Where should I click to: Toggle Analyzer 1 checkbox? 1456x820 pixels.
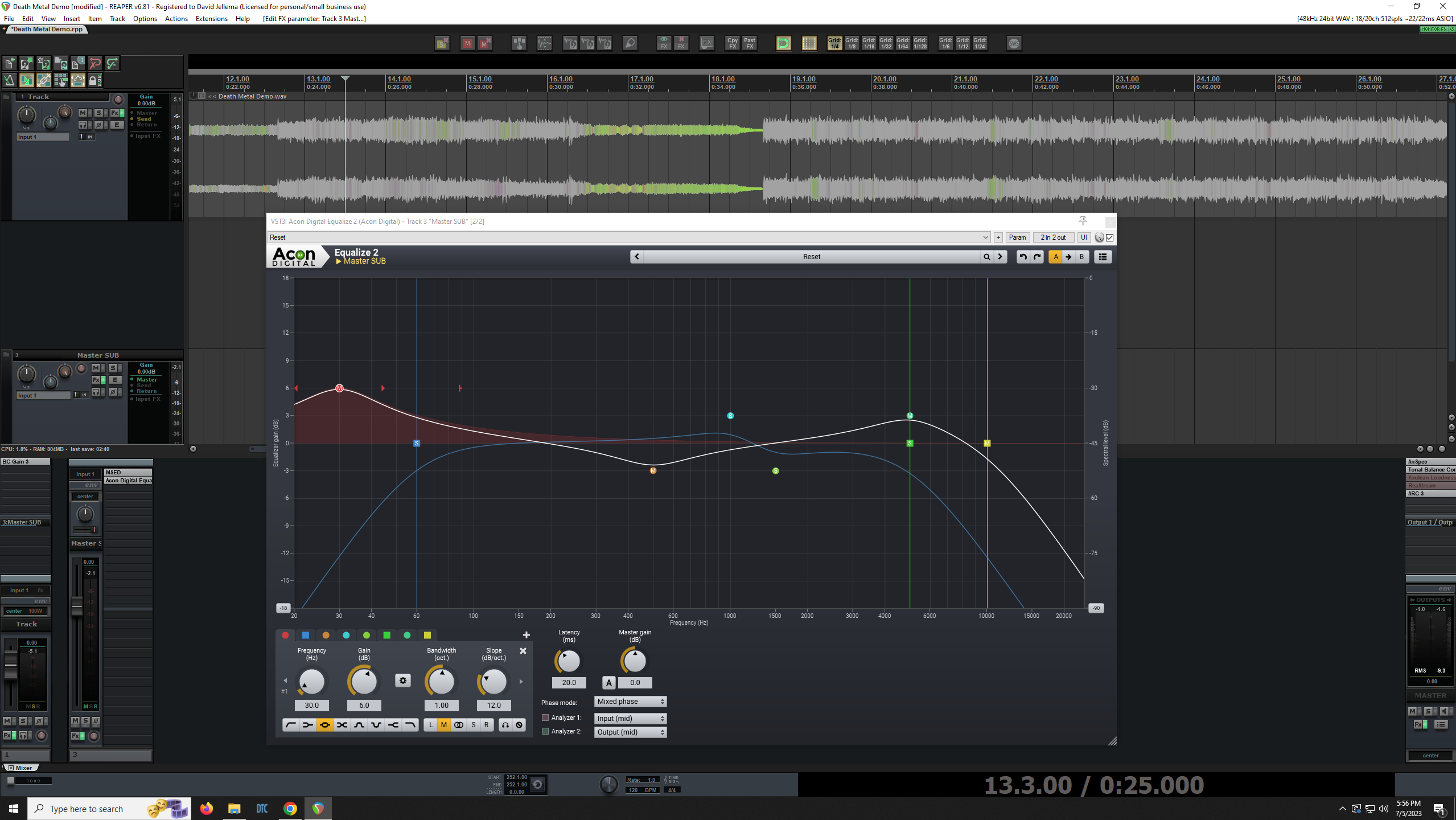click(x=545, y=717)
